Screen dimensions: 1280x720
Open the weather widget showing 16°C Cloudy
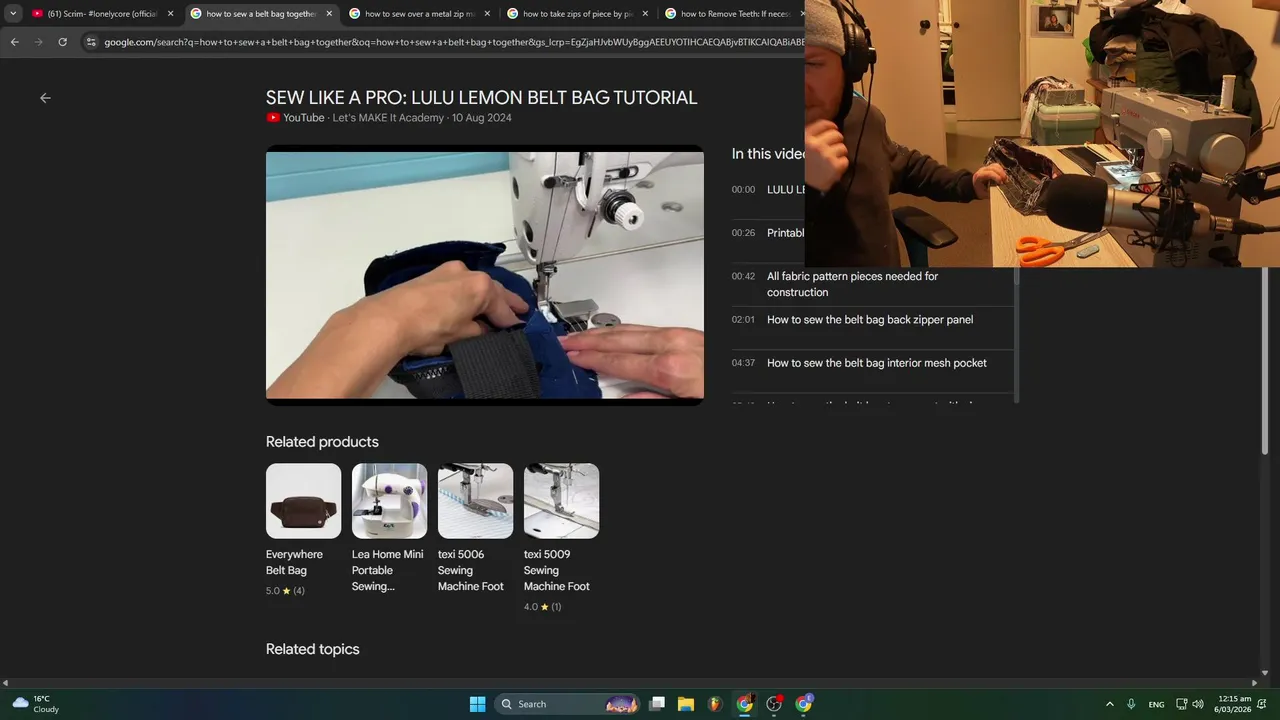point(35,704)
